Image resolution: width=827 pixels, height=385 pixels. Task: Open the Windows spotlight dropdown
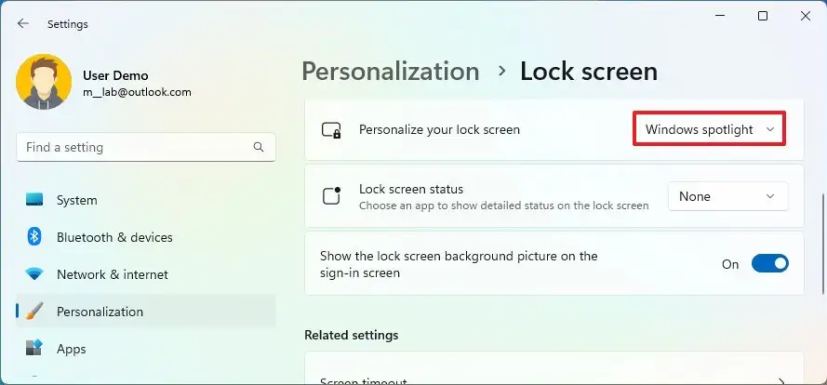709,129
